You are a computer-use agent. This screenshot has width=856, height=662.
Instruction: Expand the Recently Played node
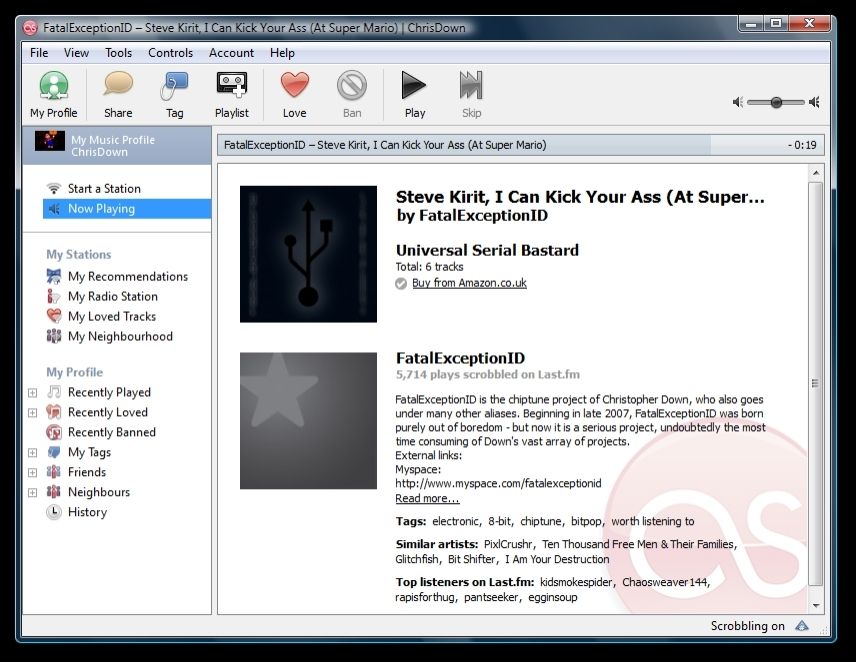pyautogui.click(x=33, y=393)
